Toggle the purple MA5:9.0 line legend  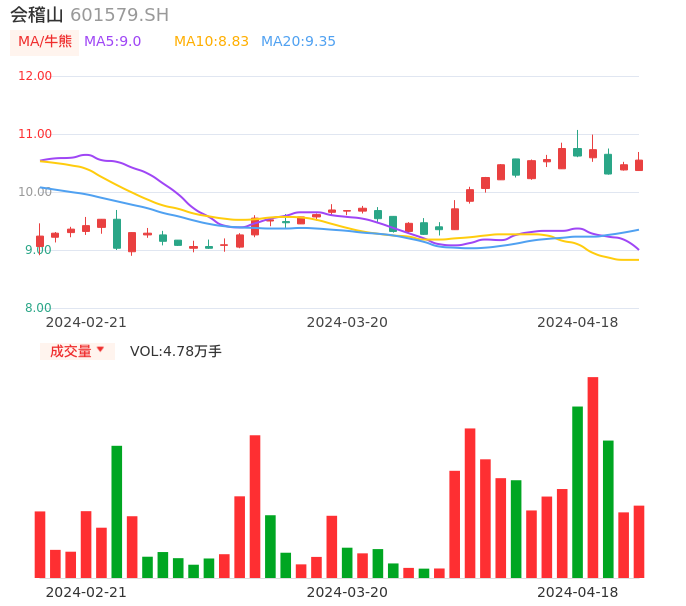click(x=112, y=42)
